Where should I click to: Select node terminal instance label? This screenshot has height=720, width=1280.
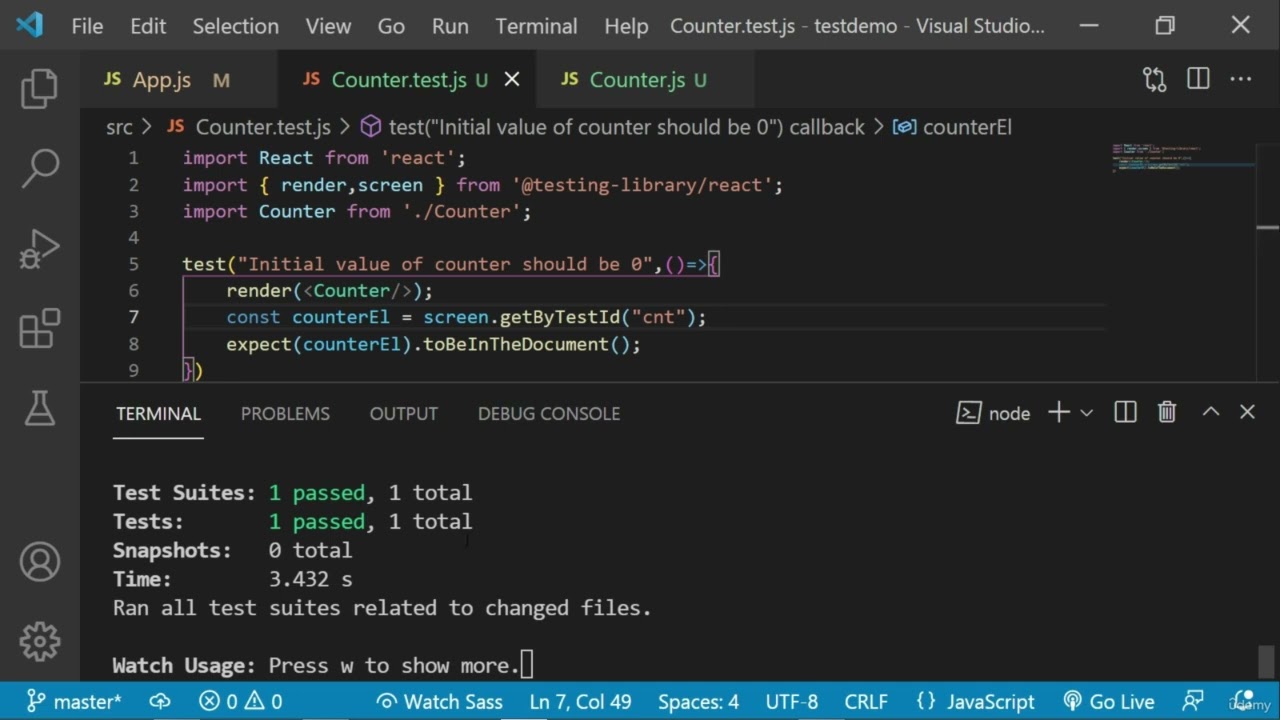click(993, 413)
